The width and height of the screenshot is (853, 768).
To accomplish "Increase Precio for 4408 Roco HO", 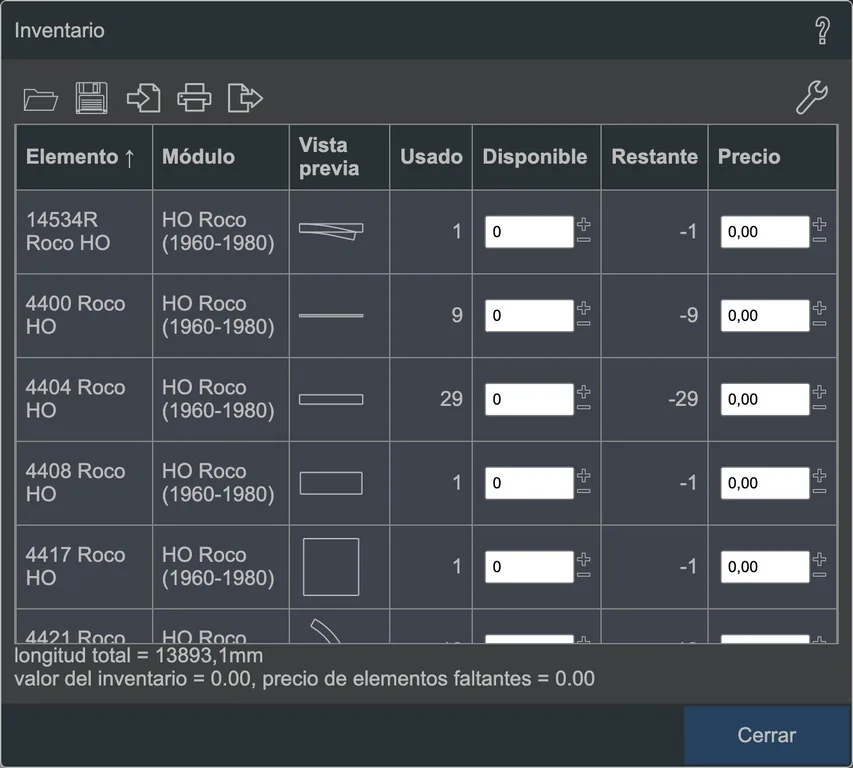I will click(x=820, y=475).
